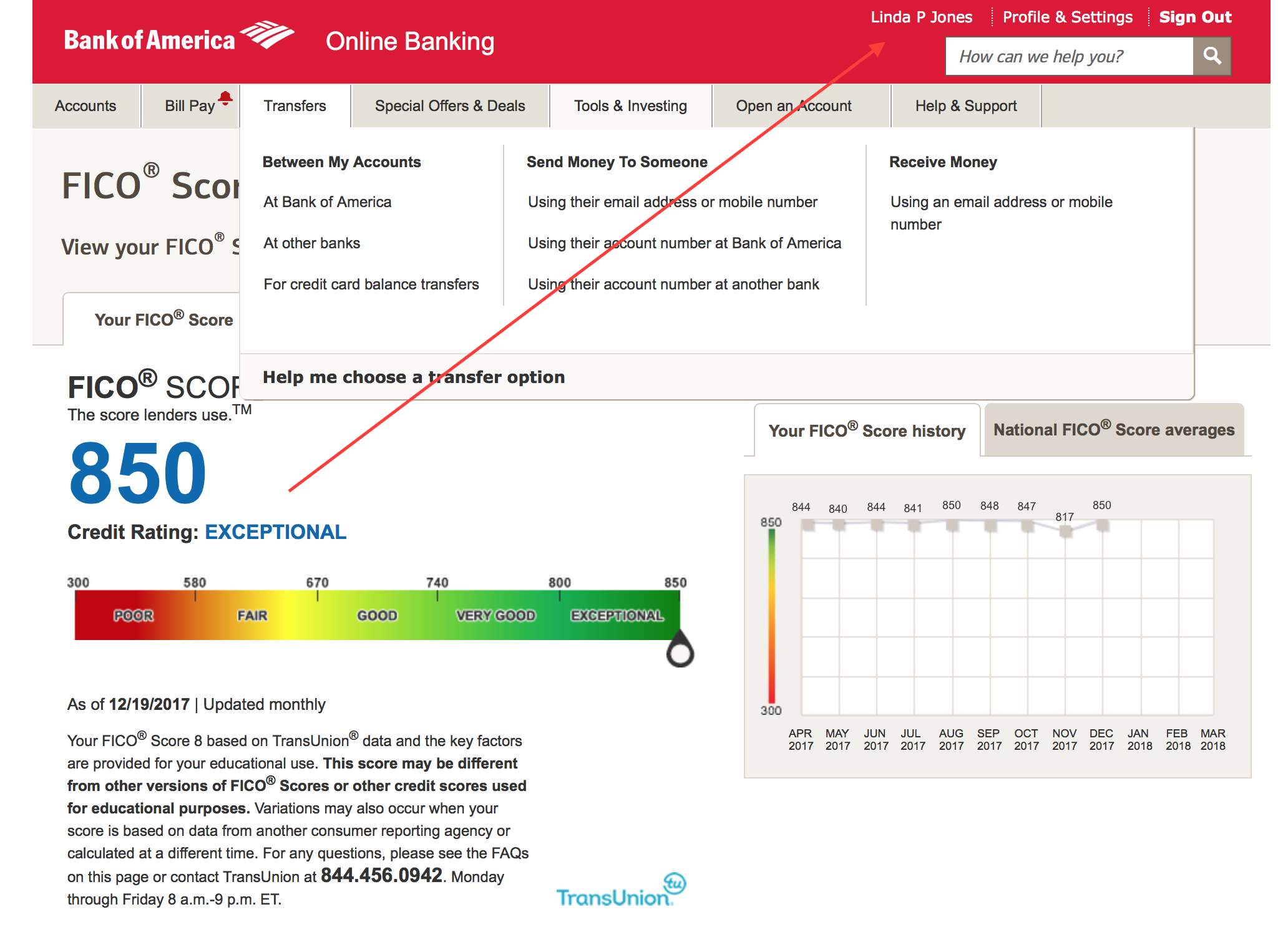1288x927 pixels.
Task: Click the Online Banking header text
Action: pyautogui.click(x=410, y=41)
